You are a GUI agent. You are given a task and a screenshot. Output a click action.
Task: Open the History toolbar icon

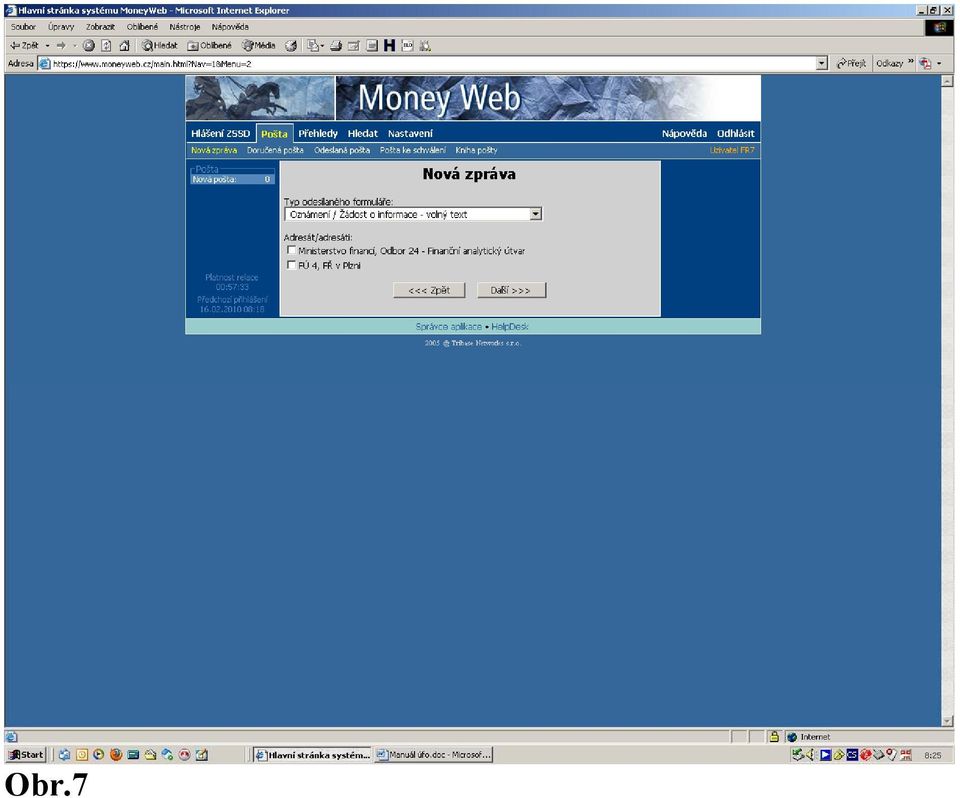coord(291,45)
